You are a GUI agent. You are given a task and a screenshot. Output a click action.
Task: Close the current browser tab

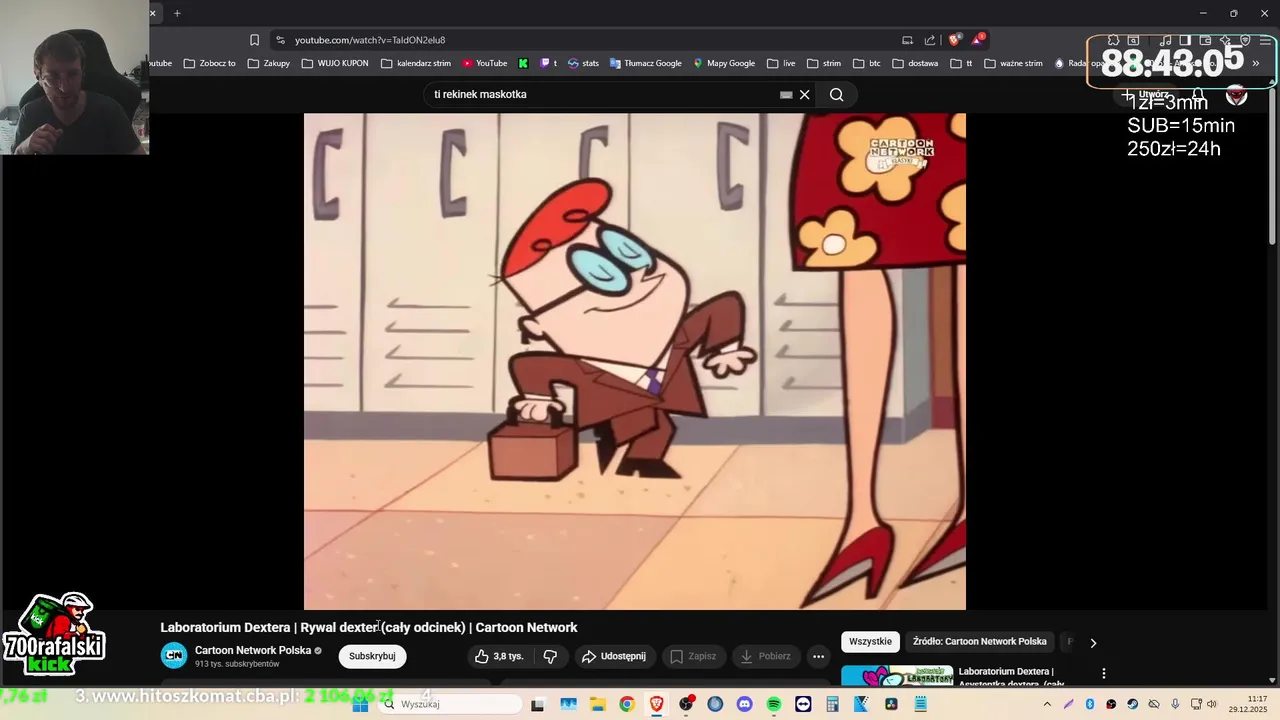tap(153, 13)
